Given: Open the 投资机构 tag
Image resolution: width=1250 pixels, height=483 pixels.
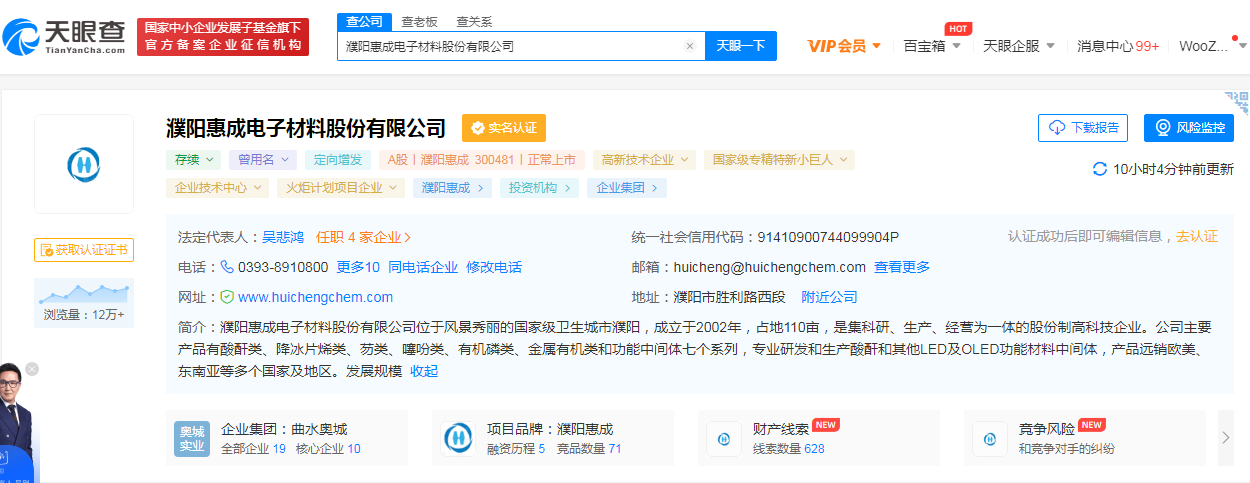Looking at the screenshot, I should 539,187.
